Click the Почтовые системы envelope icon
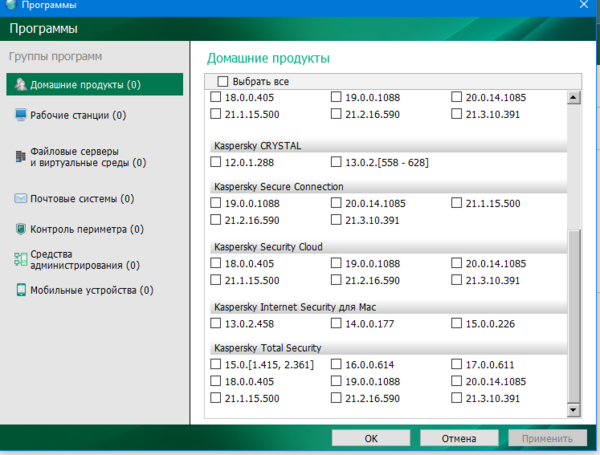 pyautogui.click(x=20, y=199)
